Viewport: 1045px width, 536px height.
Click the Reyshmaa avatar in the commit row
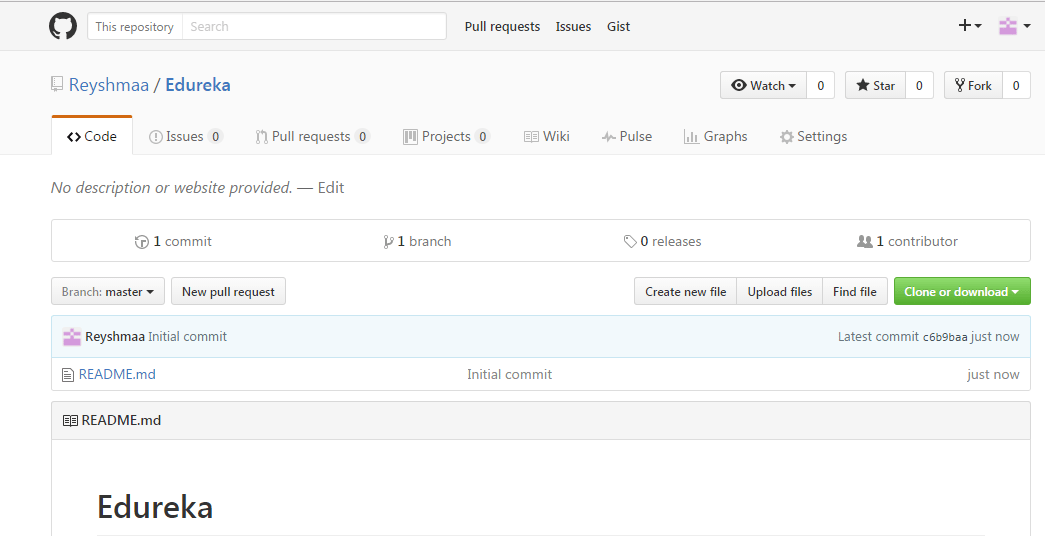point(71,337)
